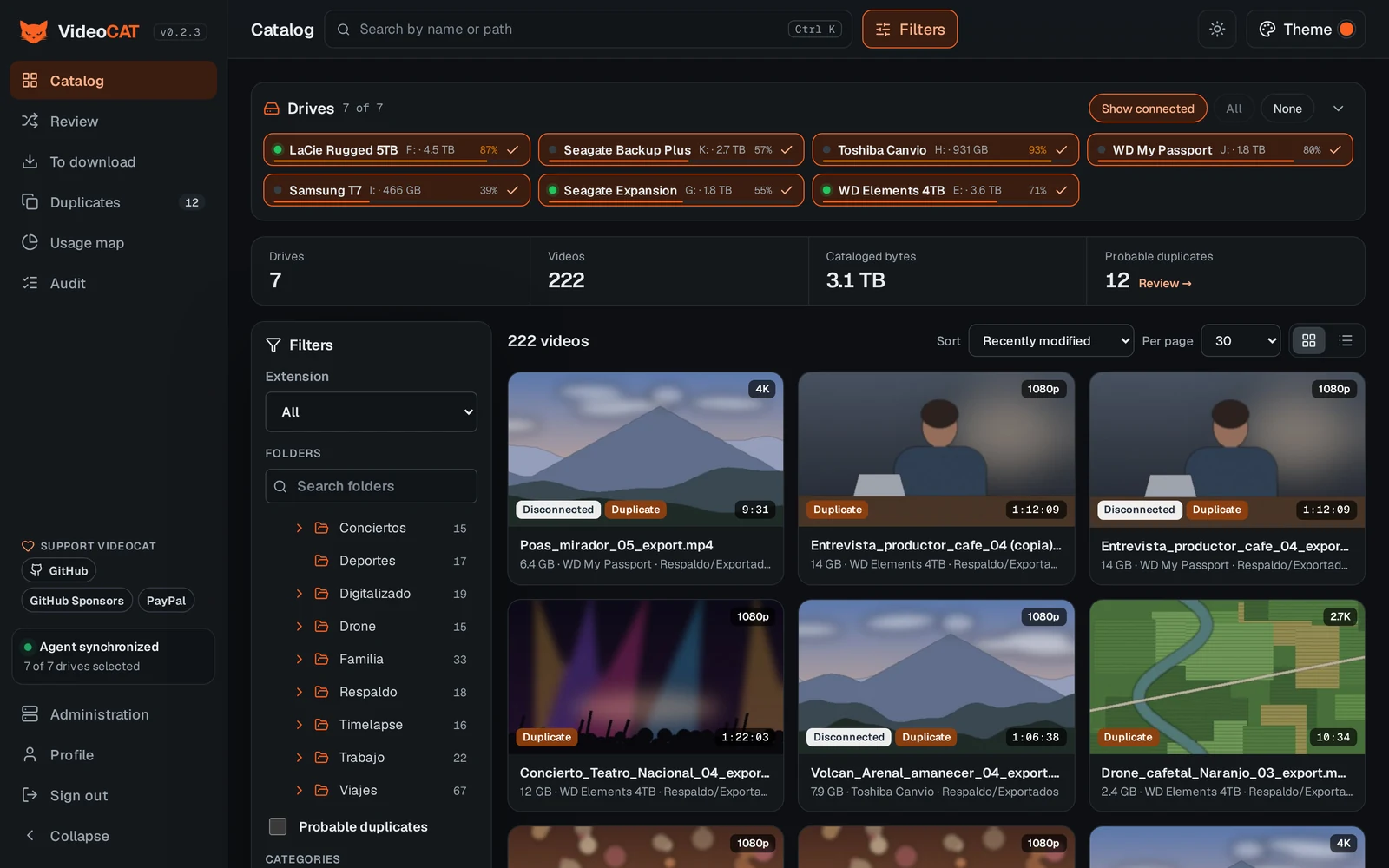Deselect the Seagate Backup Plus drive
Viewport: 1389px width, 868px height.
671,150
